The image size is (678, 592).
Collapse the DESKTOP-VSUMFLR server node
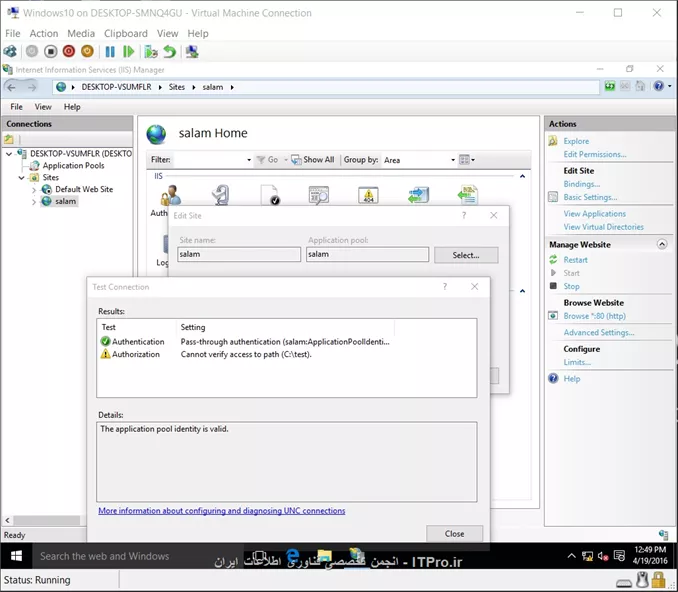(x=9, y=154)
